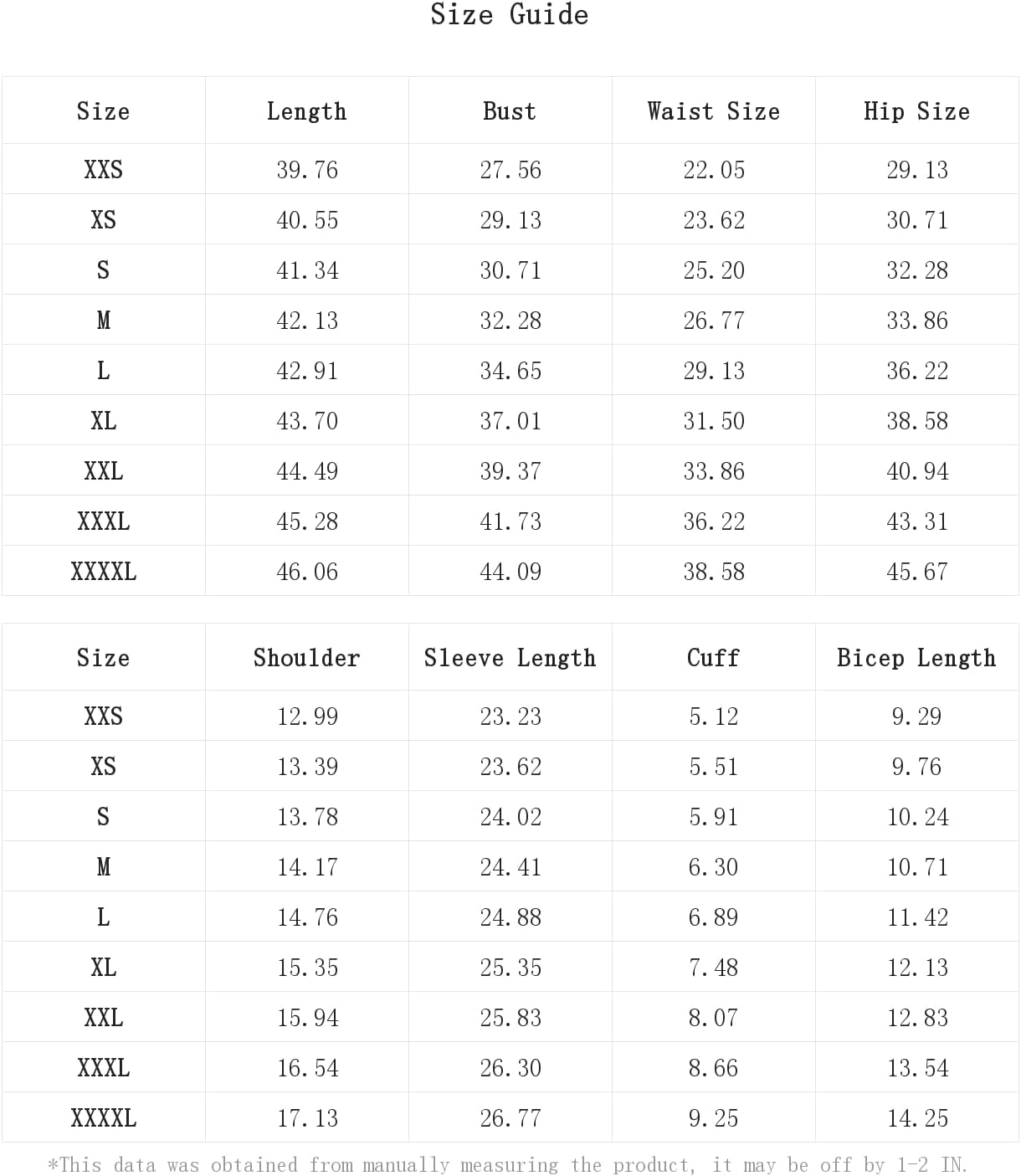Viewport: 1021px width, 1176px height.
Task: Select the Shoulder column header
Action: 306,658
